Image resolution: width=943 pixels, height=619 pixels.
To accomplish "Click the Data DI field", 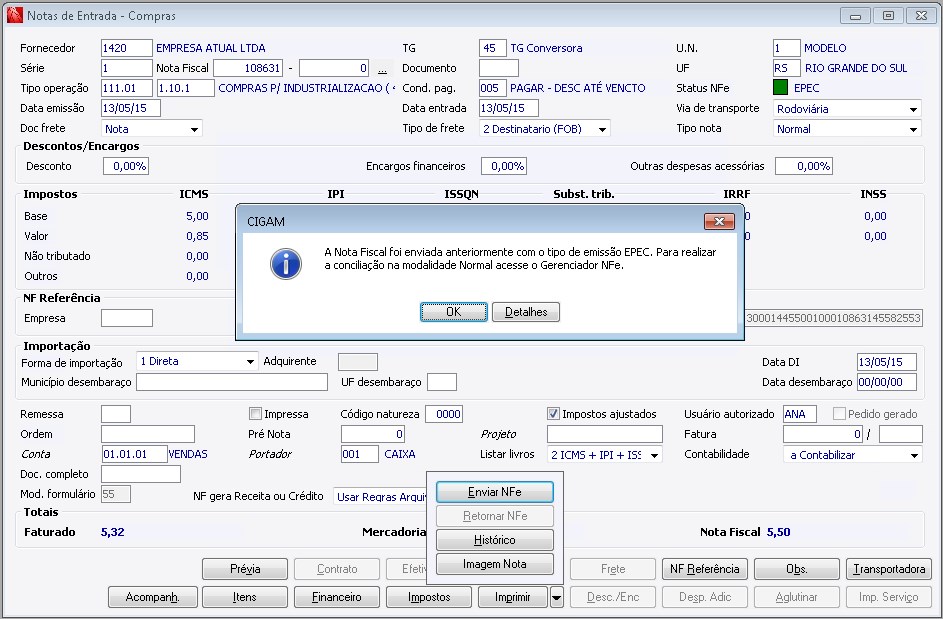I will pyautogui.click(x=886, y=362).
